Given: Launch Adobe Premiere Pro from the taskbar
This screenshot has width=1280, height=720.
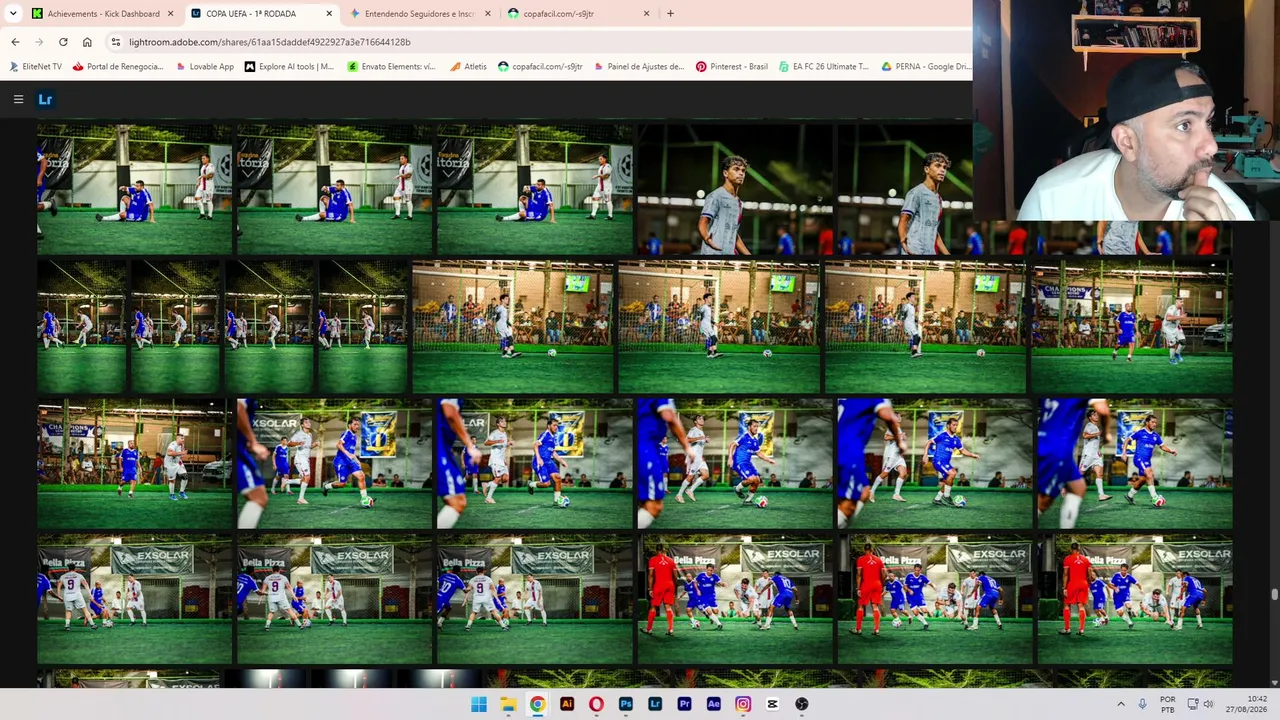Looking at the screenshot, I should coord(684,704).
